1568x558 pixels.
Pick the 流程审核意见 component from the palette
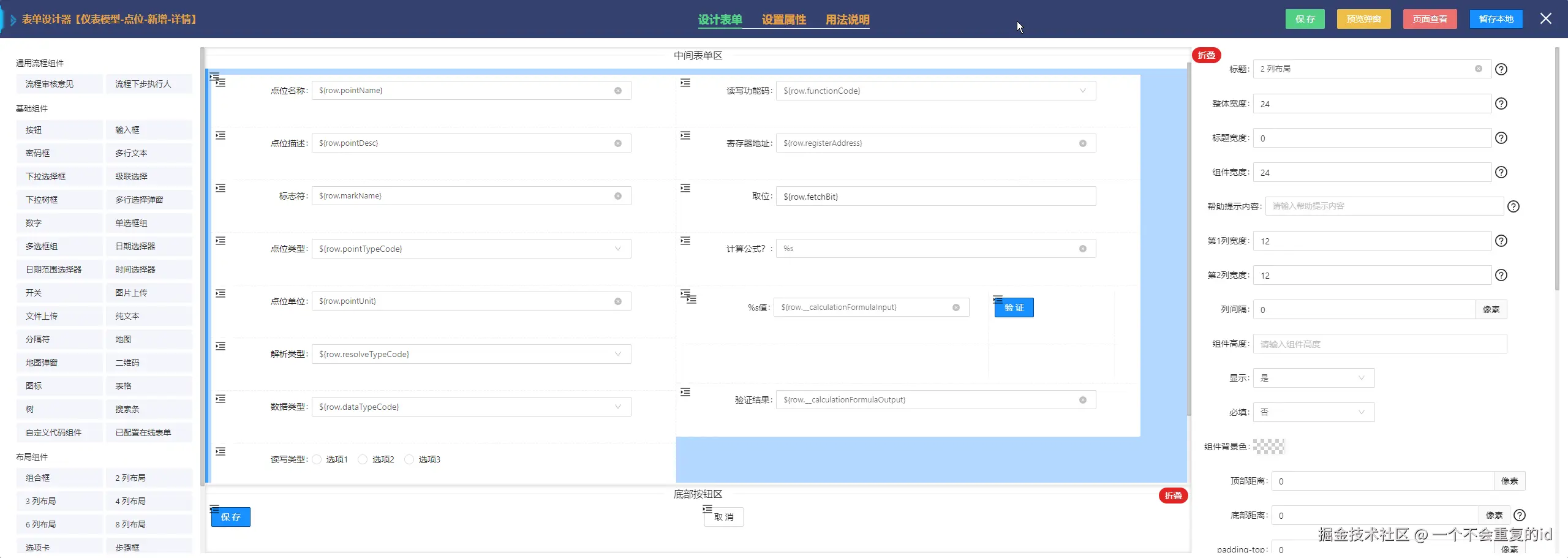pyautogui.click(x=59, y=84)
